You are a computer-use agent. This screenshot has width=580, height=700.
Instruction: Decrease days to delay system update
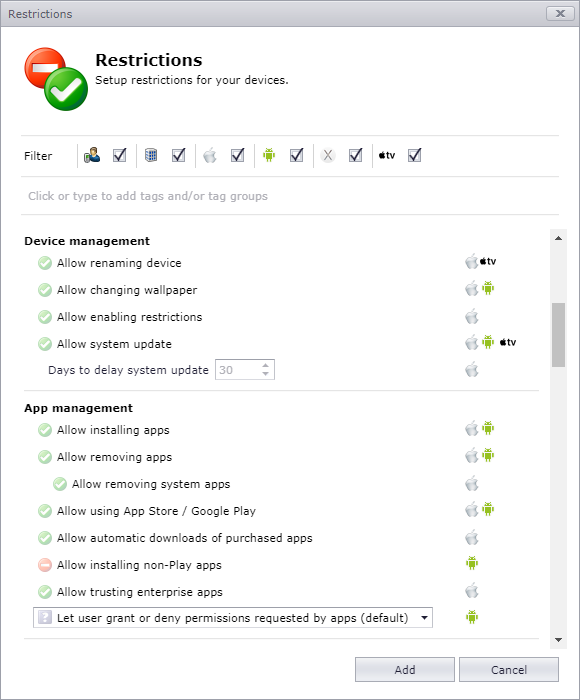pos(266,374)
